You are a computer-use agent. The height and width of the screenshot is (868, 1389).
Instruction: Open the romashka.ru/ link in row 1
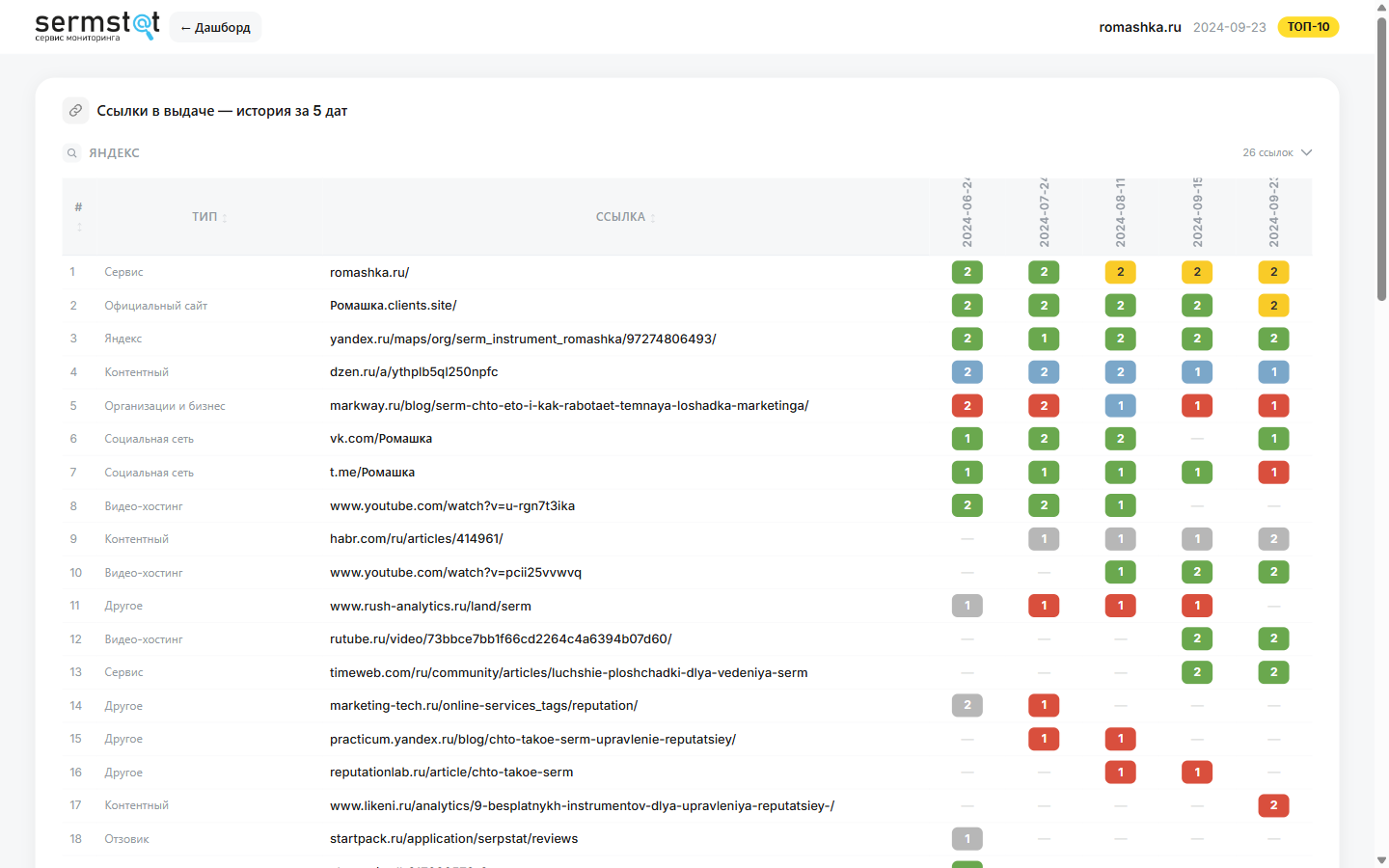coord(369,272)
